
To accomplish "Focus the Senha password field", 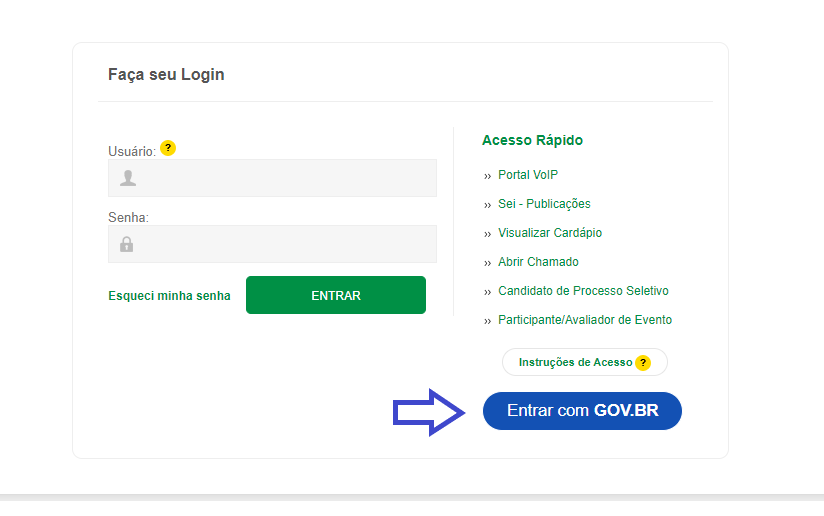I will tap(285, 244).
